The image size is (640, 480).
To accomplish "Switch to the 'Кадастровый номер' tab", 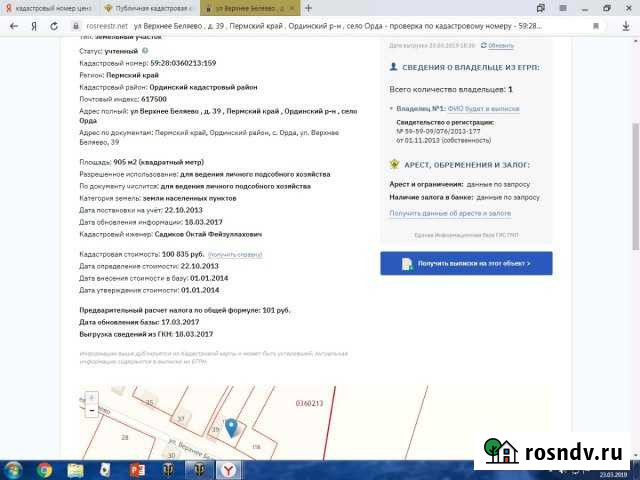I will tap(49, 8).
